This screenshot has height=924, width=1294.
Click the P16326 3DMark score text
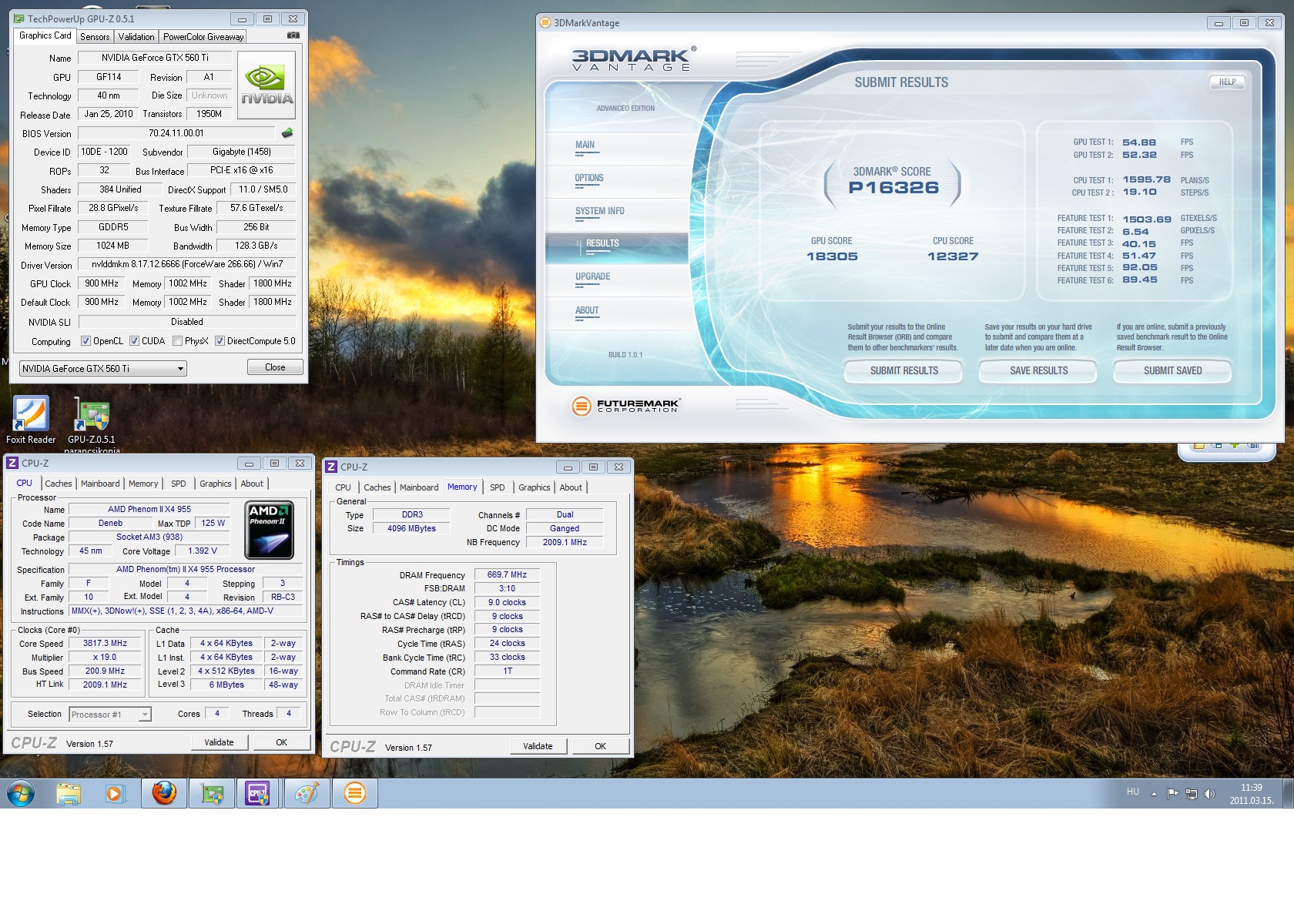pos(893,187)
